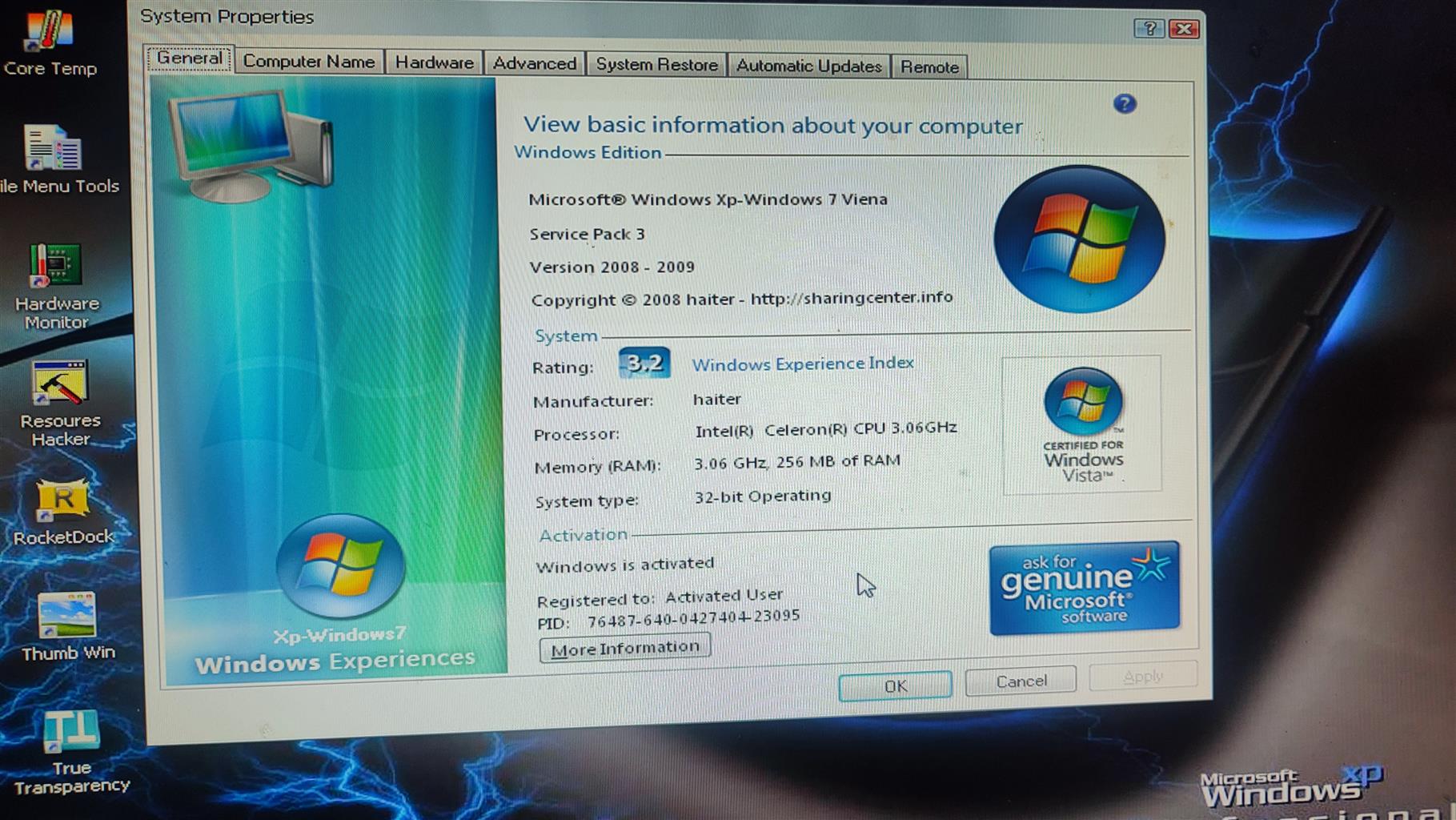Open the Automatic Updates tab
1456x820 pixels.
click(x=808, y=66)
